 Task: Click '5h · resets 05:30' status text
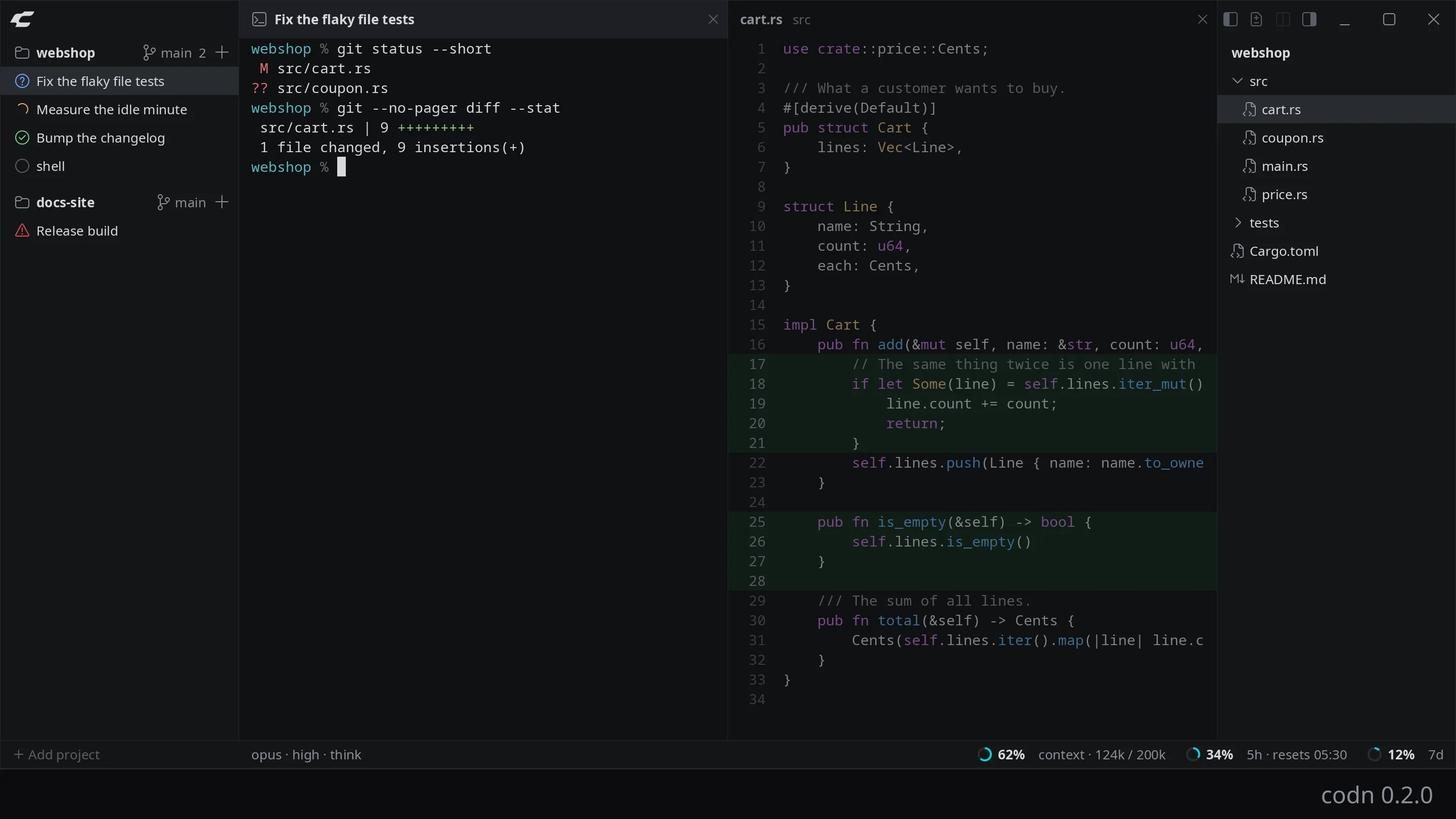(1297, 755)
